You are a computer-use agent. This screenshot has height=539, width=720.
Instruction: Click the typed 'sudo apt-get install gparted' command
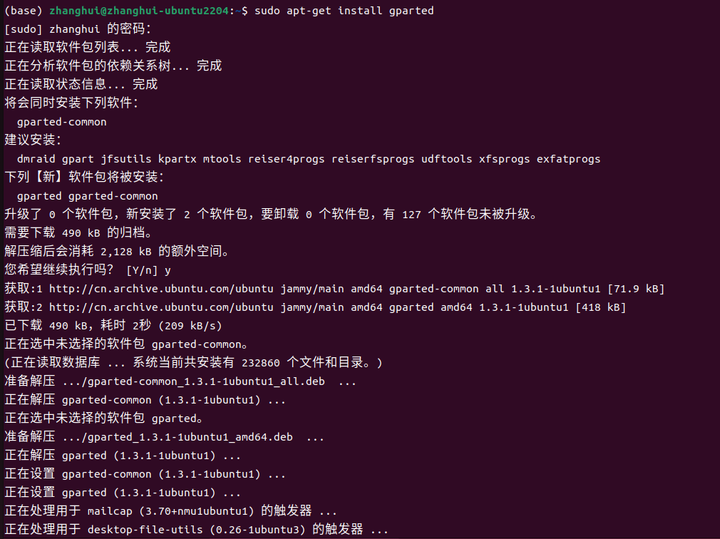(x=341, y=10)
